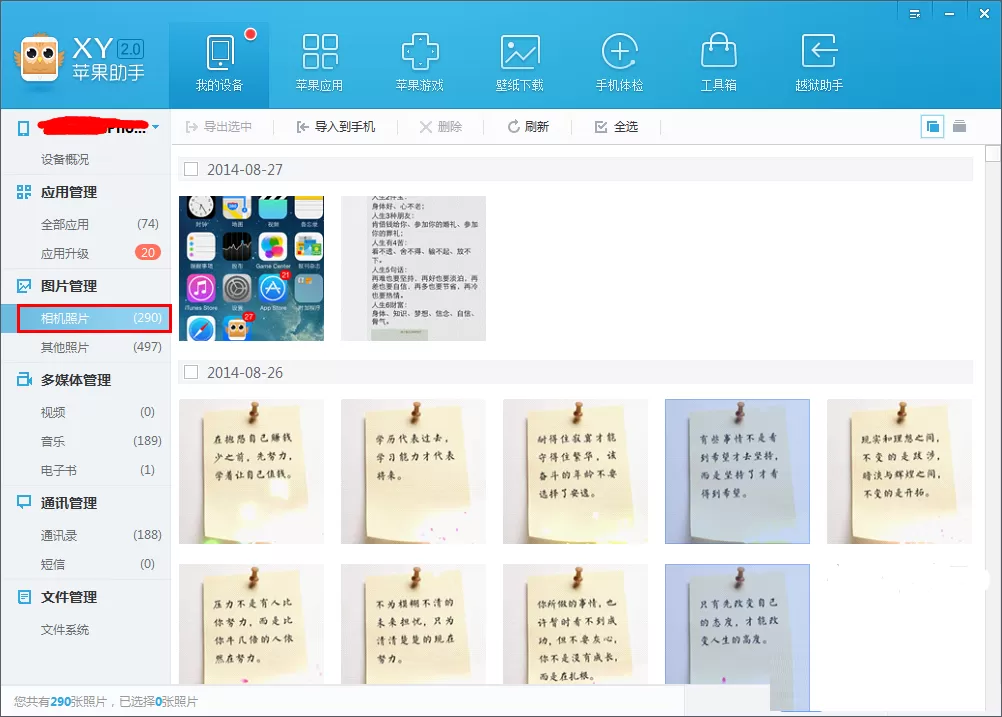Open the 越狱助手 tab
The height and width of the screenshot is (717, 1002).
point(819,65)
